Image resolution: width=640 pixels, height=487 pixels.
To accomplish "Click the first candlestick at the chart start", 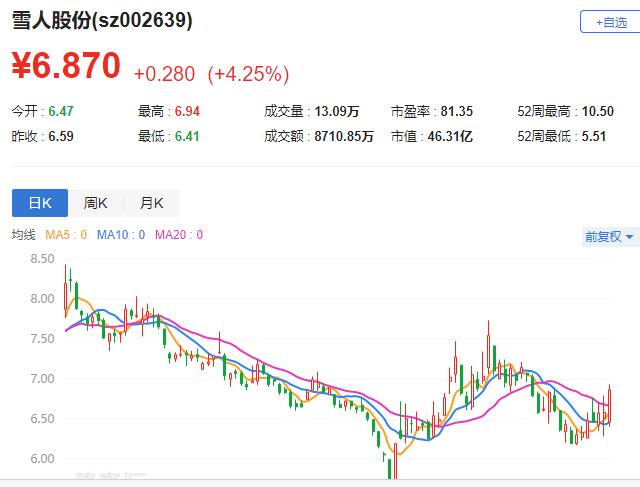I will (x=65, y=291).
